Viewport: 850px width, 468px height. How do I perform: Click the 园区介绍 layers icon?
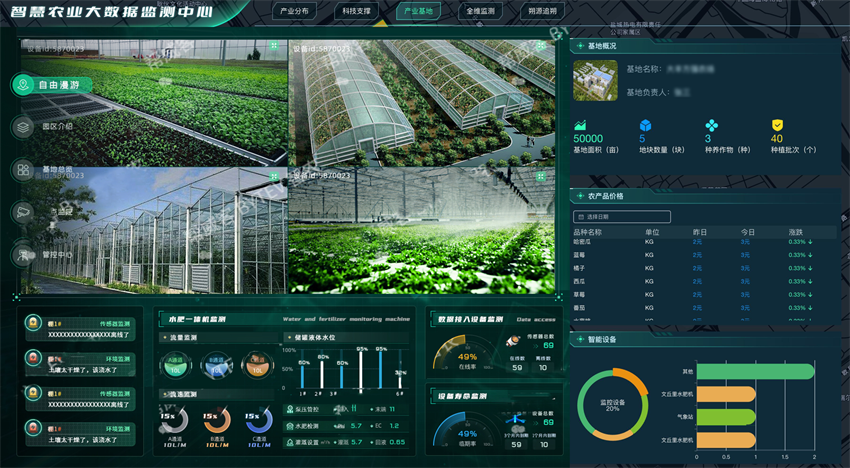pyautogui.click(x=23, y=127)
